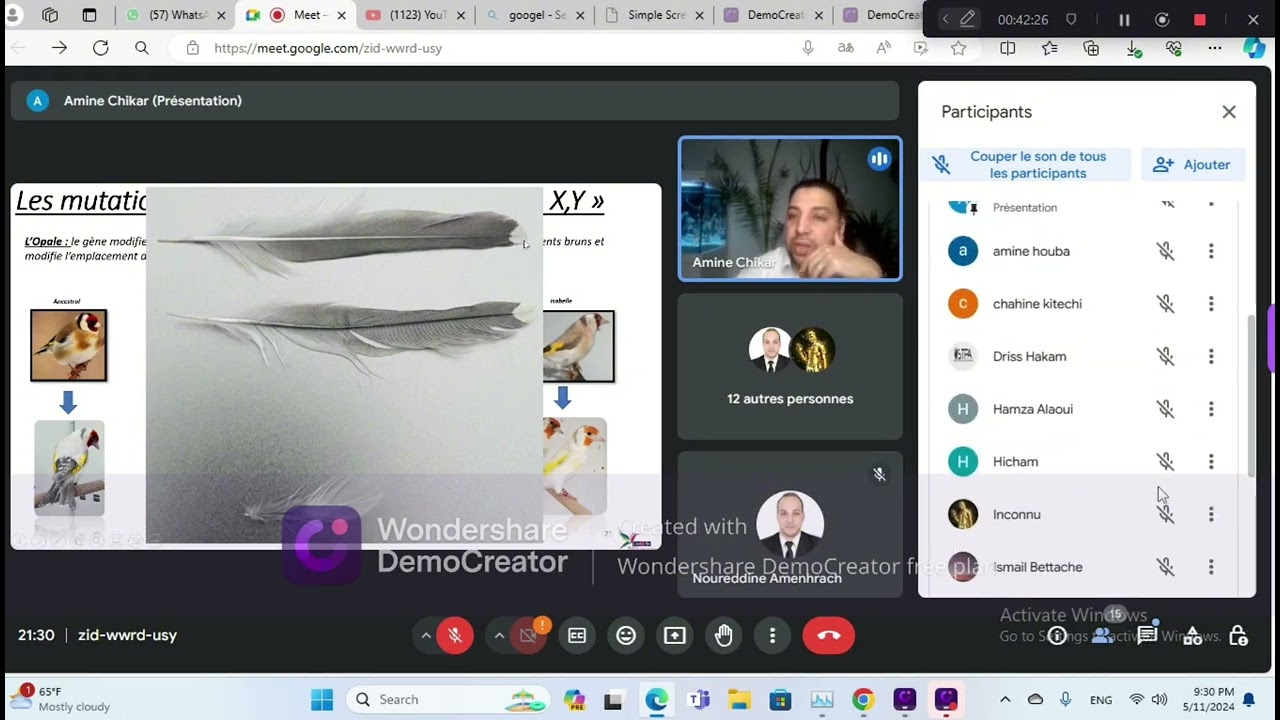Switch to the first DemoCreator tab
This screenshot has height=720, width=1280.
point(775,15)
